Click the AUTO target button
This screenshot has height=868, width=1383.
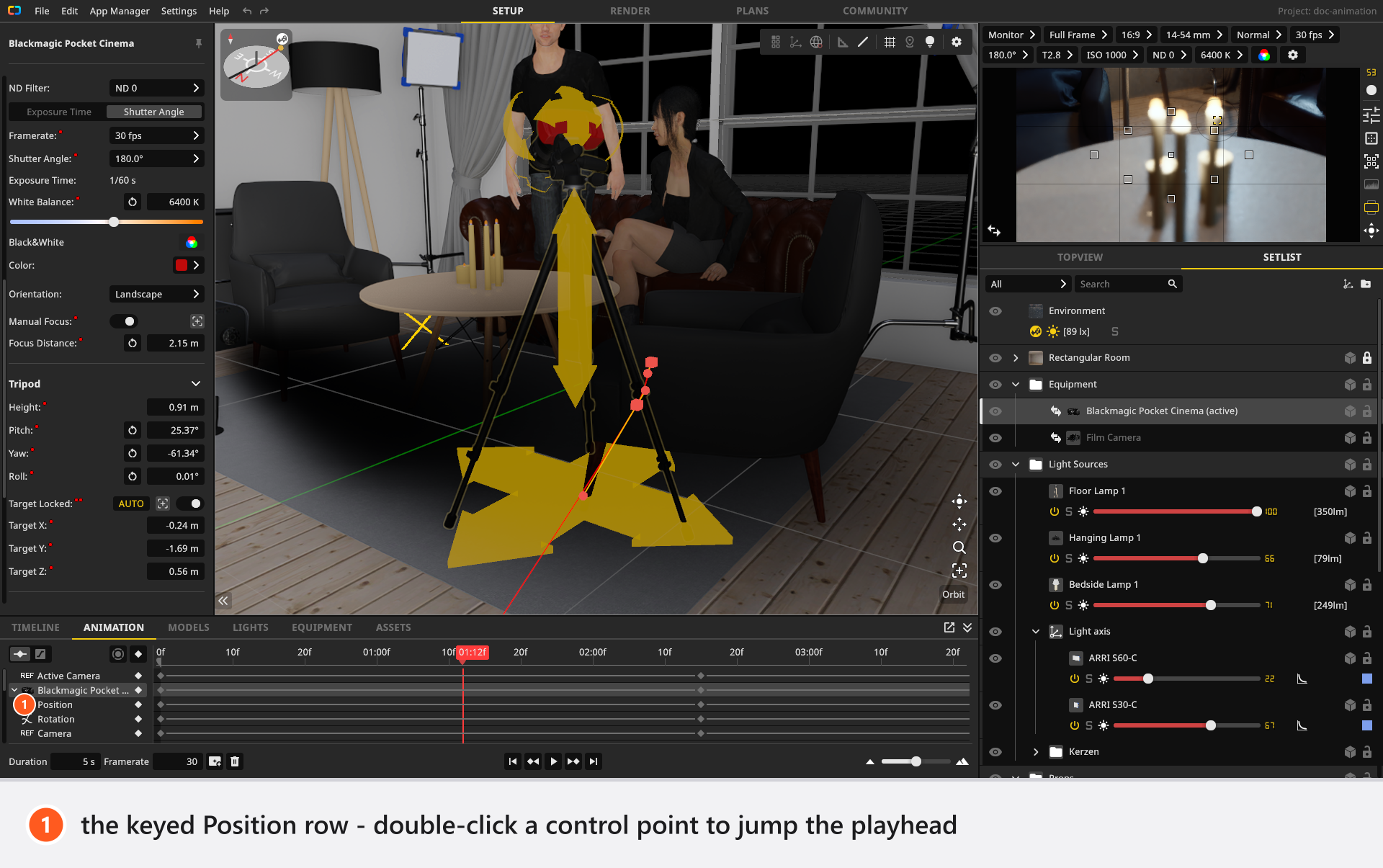pos(131,504)
